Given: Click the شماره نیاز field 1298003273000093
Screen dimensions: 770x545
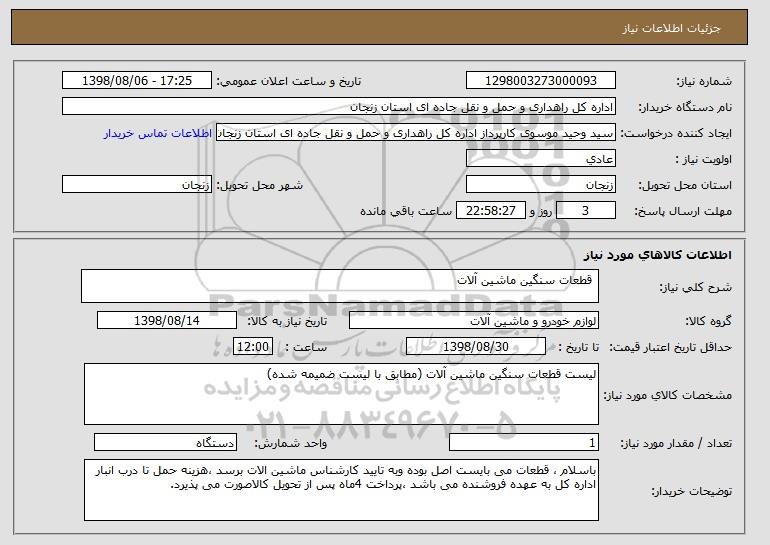Looking at the screenshot, I should coord(541,81).
